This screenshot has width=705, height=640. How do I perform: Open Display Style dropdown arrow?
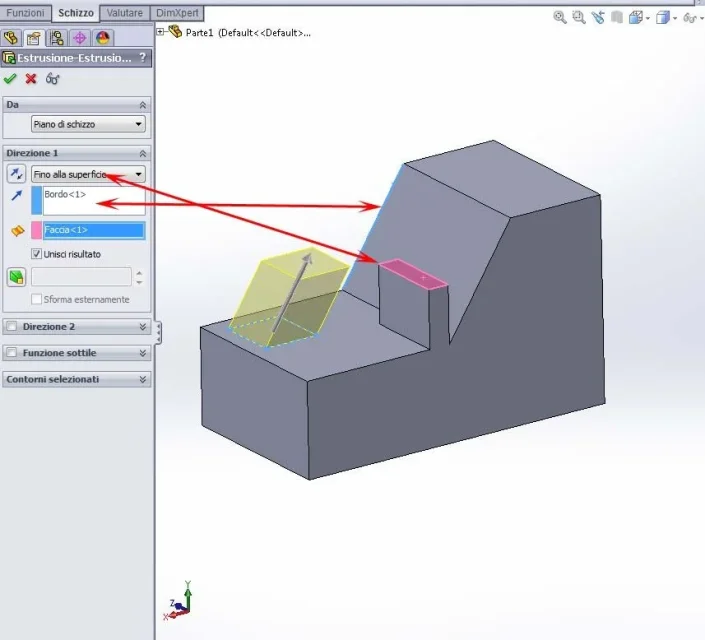tap(675, 18)
